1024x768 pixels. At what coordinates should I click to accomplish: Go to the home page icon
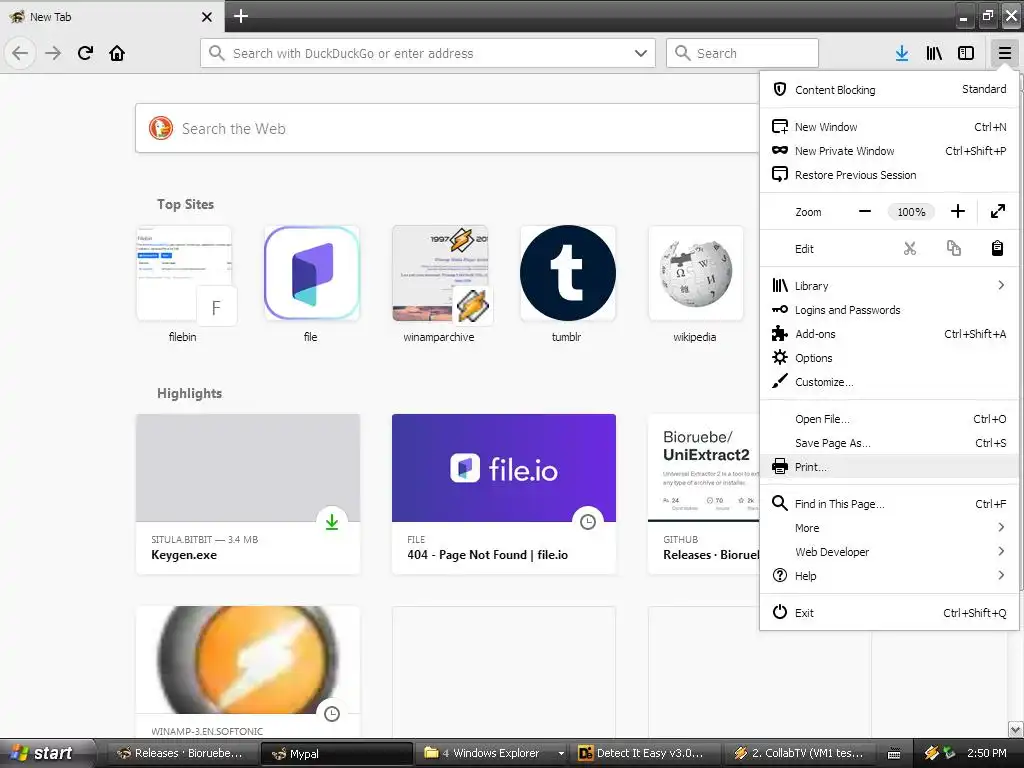click(117, 53)
